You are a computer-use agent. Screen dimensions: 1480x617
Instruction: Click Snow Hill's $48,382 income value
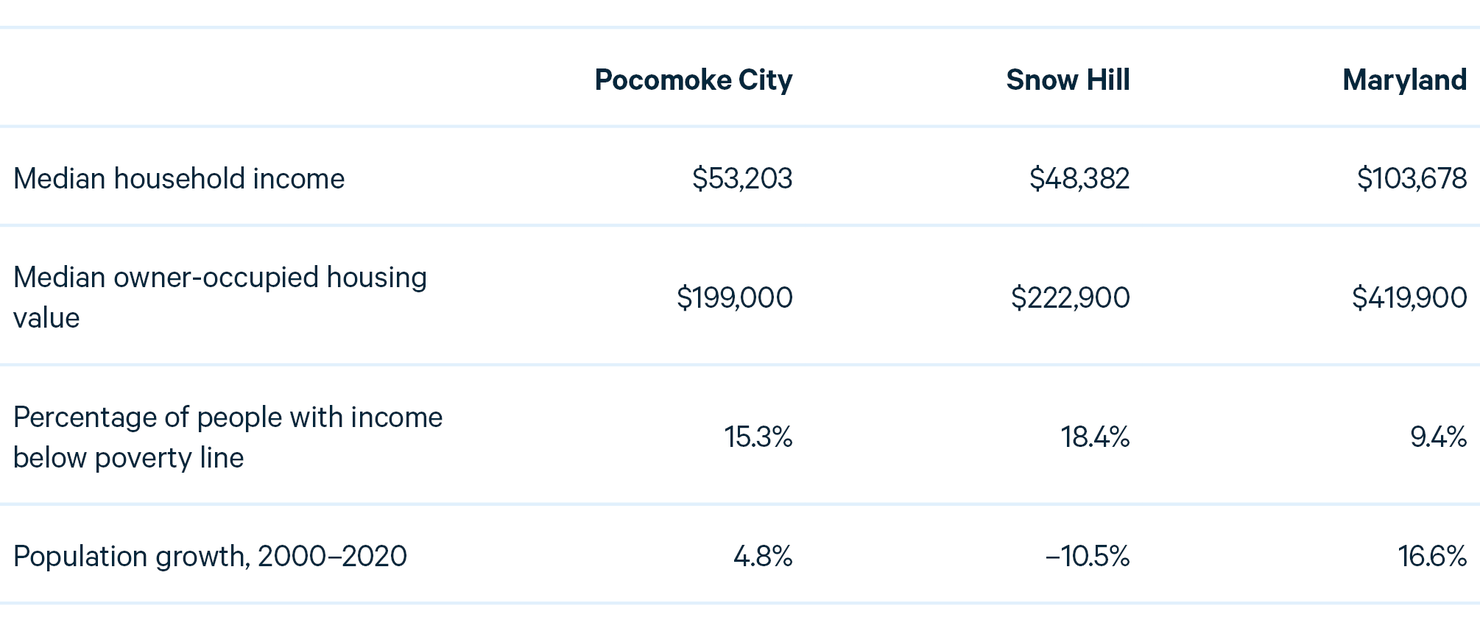tap(1079, 178)
